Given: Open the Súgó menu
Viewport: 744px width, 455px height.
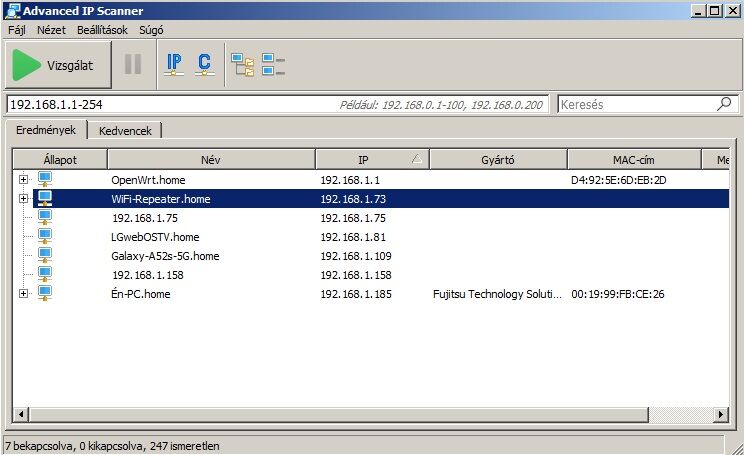Looking at the screenshot, I should click(151, 30).
